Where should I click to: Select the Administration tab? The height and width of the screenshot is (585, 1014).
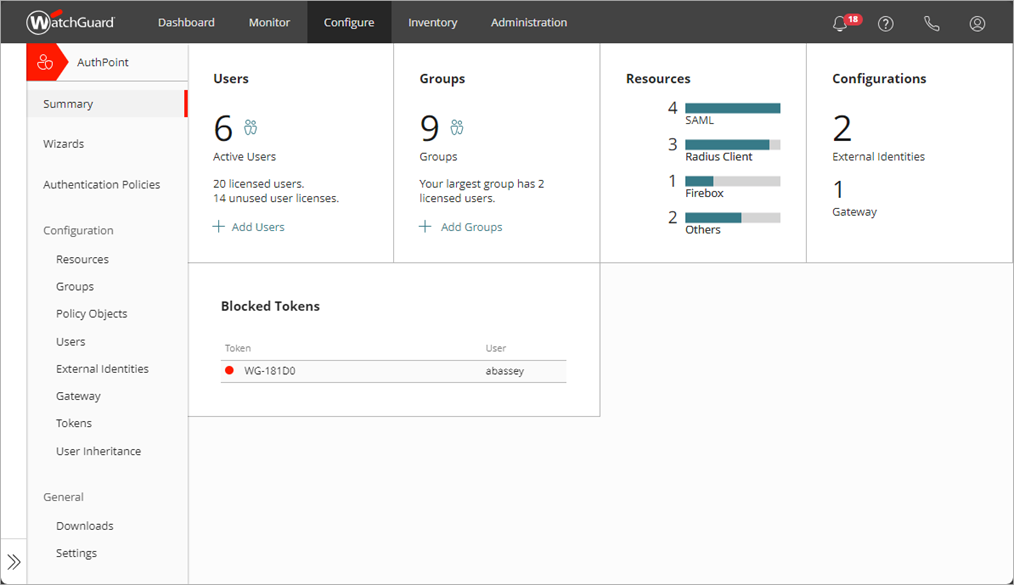[x=529, y=22]
